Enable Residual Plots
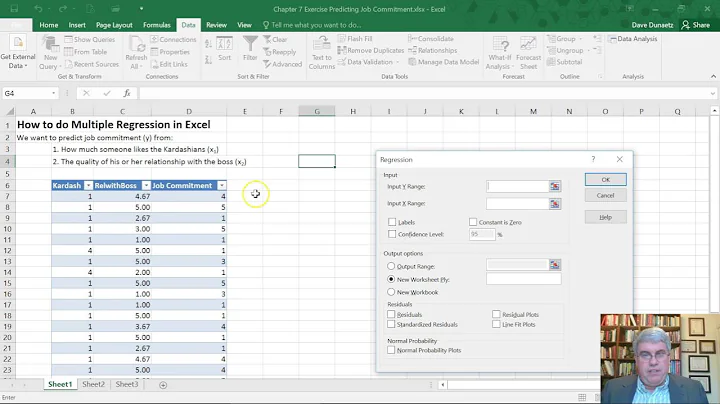The image size is (720, 404). (496, 314)
